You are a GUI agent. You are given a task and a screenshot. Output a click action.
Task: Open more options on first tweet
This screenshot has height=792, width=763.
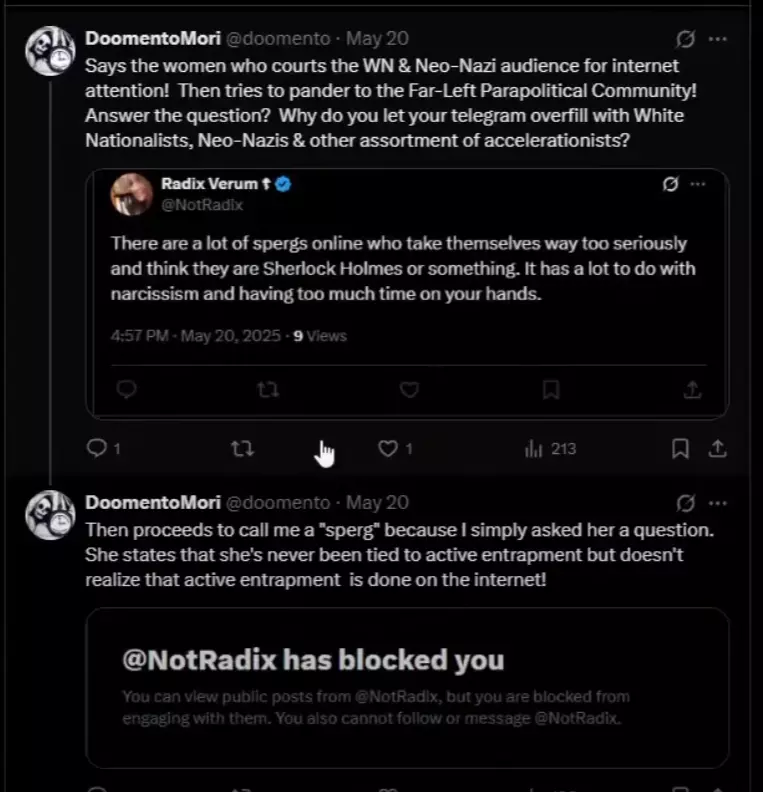[718, 39]
